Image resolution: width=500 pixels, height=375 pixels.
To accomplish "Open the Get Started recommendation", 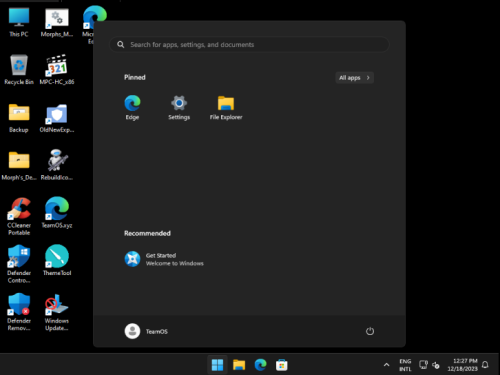I will [164, 259].
